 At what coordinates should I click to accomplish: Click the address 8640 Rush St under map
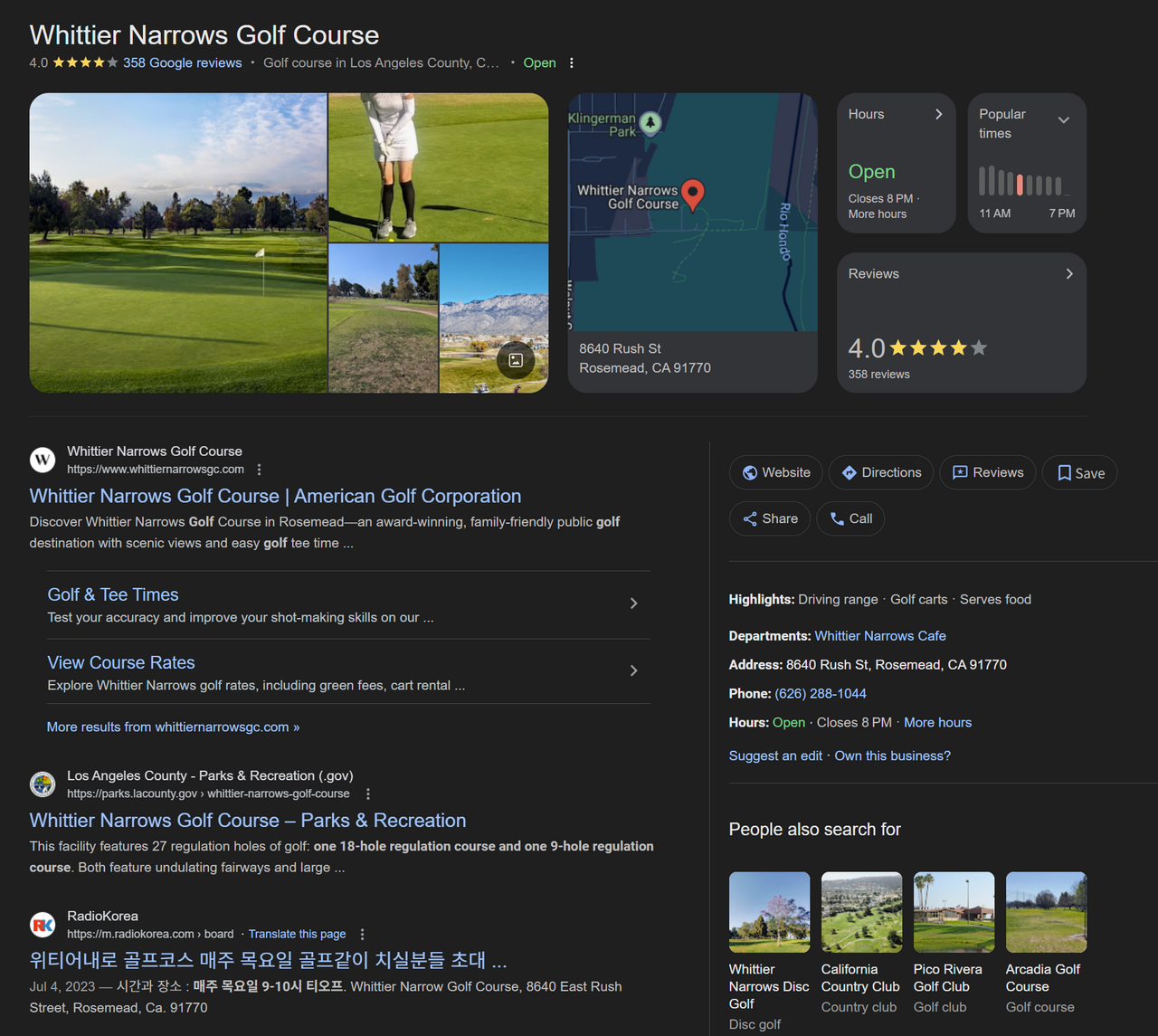[x=645, y=358]
